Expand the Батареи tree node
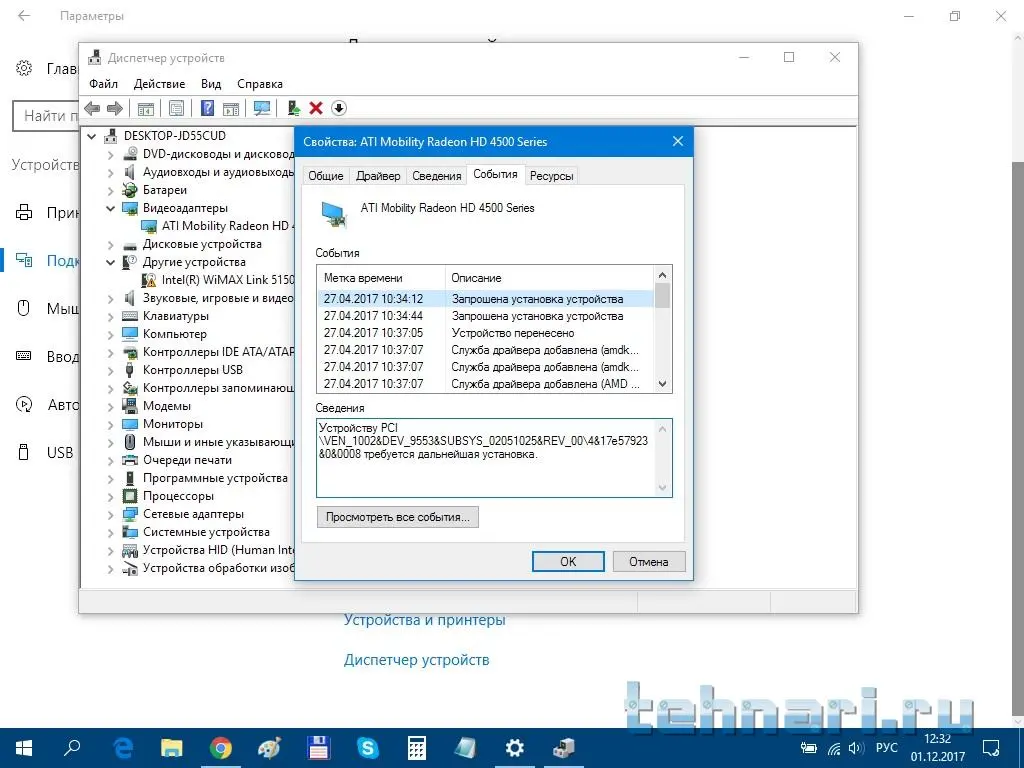Screen dimensions: 1024x768 111,190
